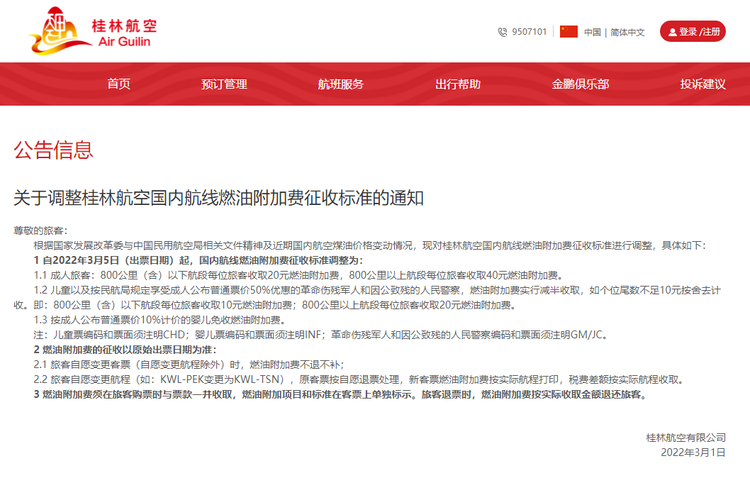750x478 pixels.
Task: Click the 尊敬的旅客 greeting line
Action: 41,231
